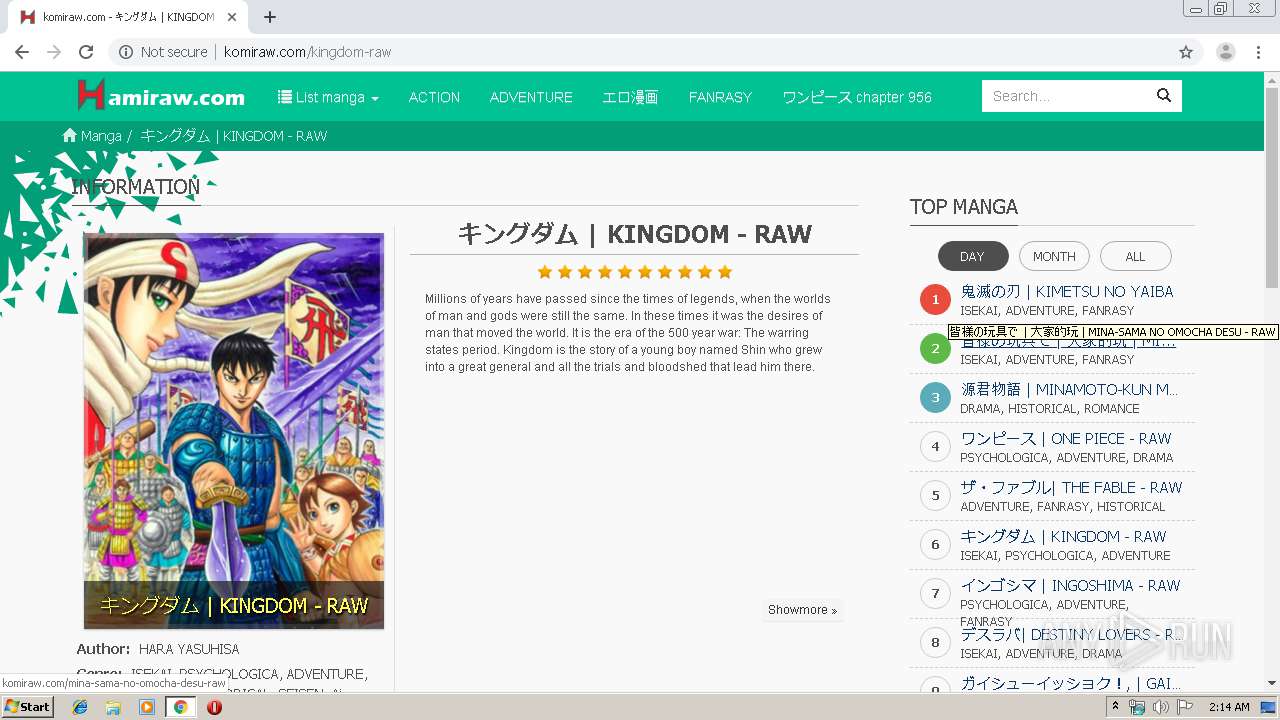Image resolution: width=1280 pixels, height=720 pixels.
Task: Click the Kingdom manga cover image
Action: click(234, 431)
